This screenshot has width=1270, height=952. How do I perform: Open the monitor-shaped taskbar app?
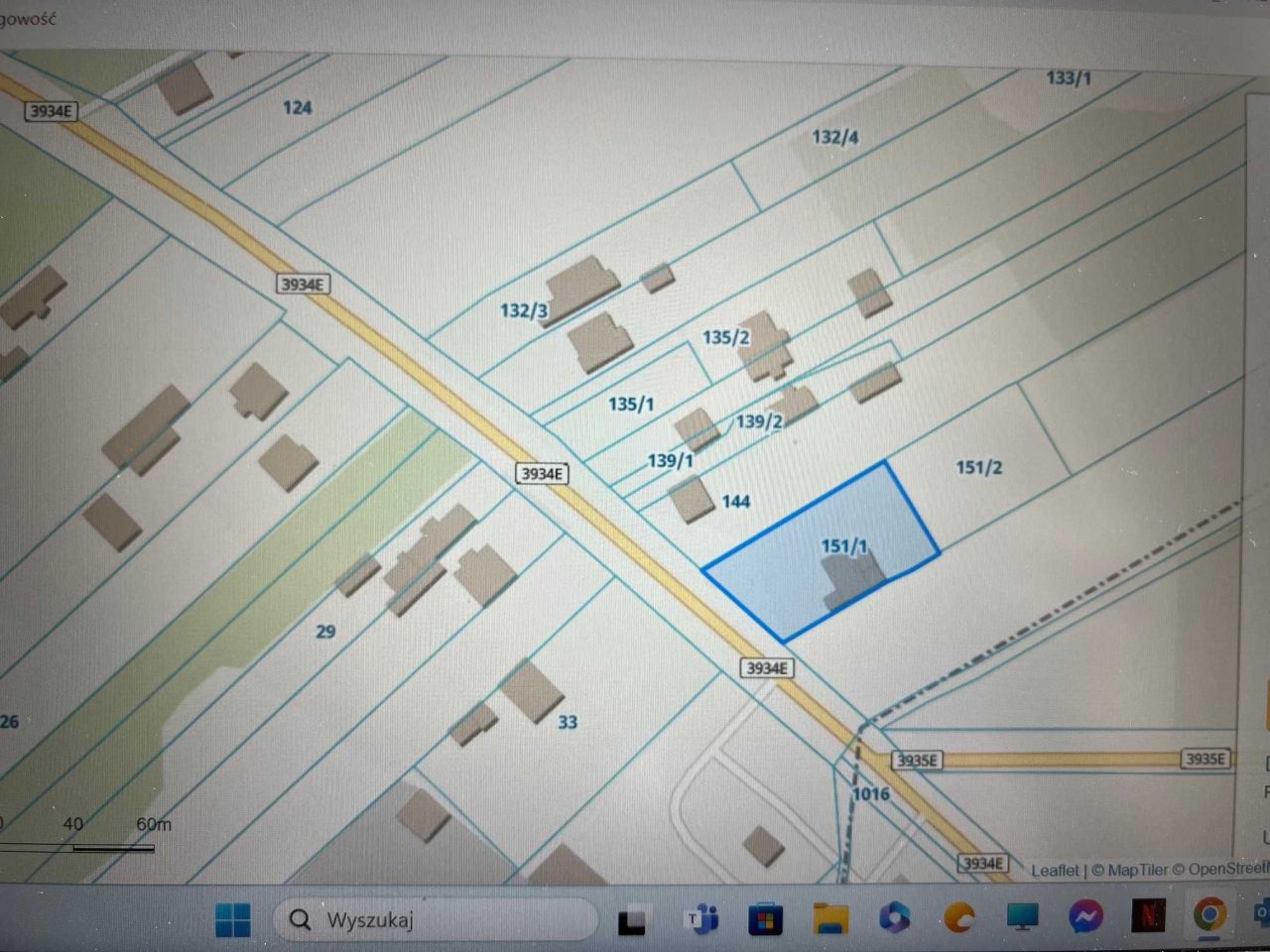point(1022,917)
